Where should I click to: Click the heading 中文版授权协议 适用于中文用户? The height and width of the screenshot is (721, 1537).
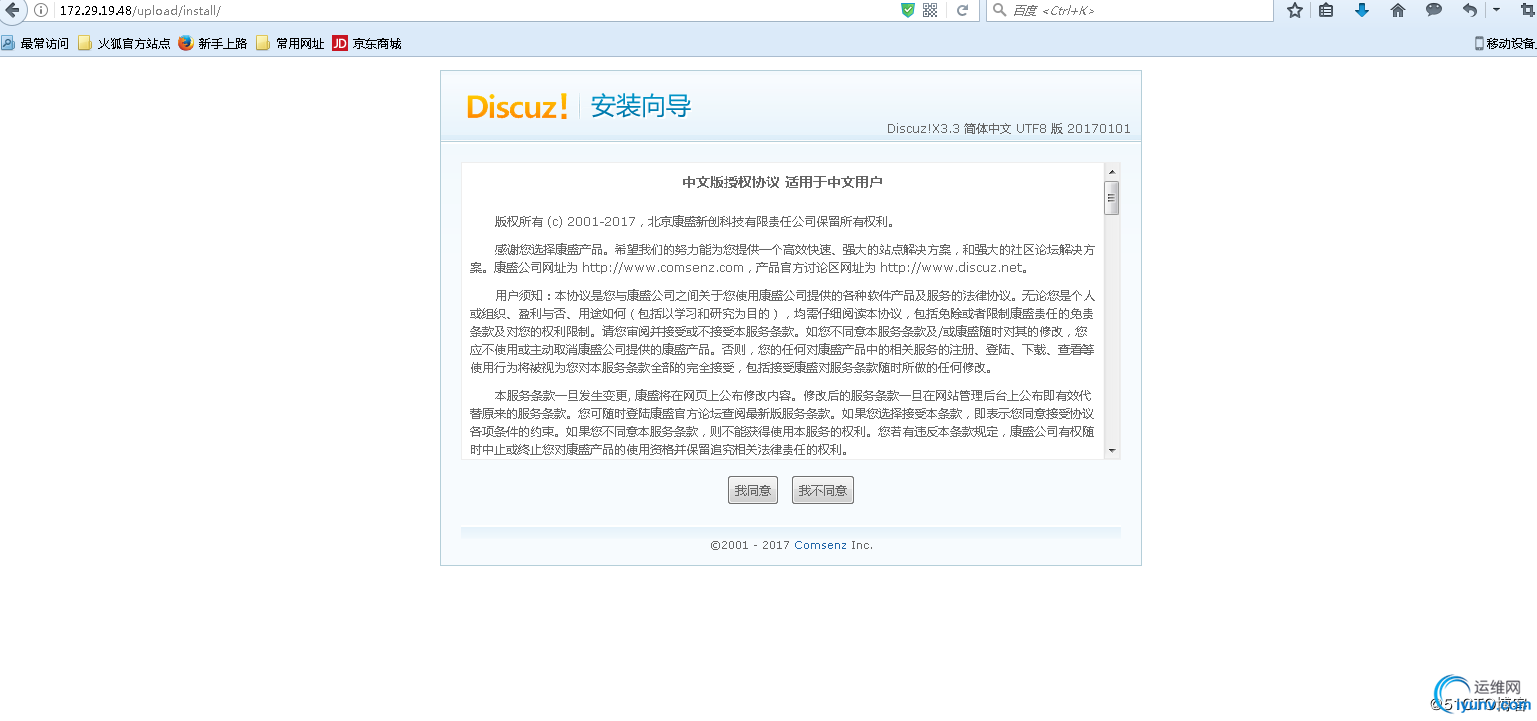click(x=782, y=182)
